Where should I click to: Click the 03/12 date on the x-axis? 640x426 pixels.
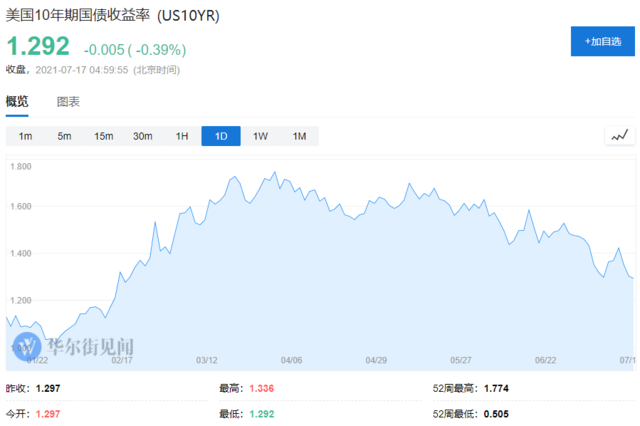(207, 361)
